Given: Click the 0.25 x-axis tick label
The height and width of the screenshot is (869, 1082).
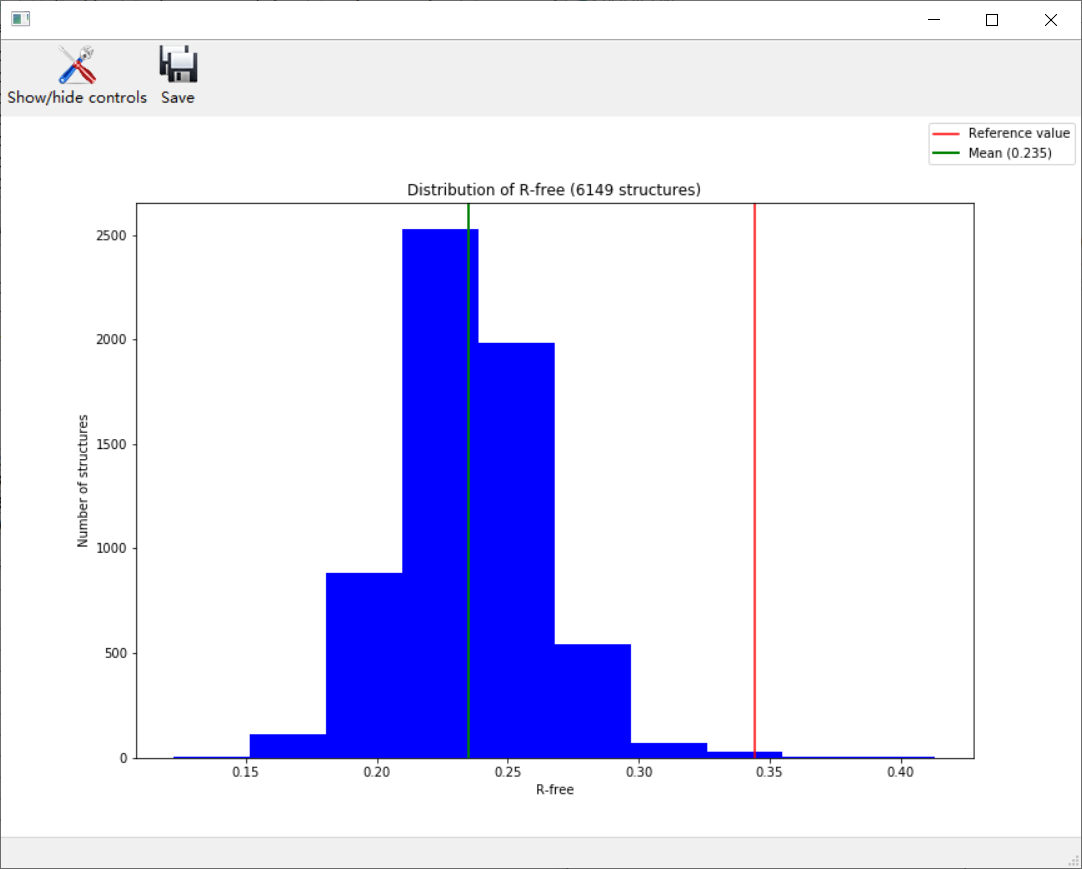Looking at the screenshot, I should click(x=507, y=772).
